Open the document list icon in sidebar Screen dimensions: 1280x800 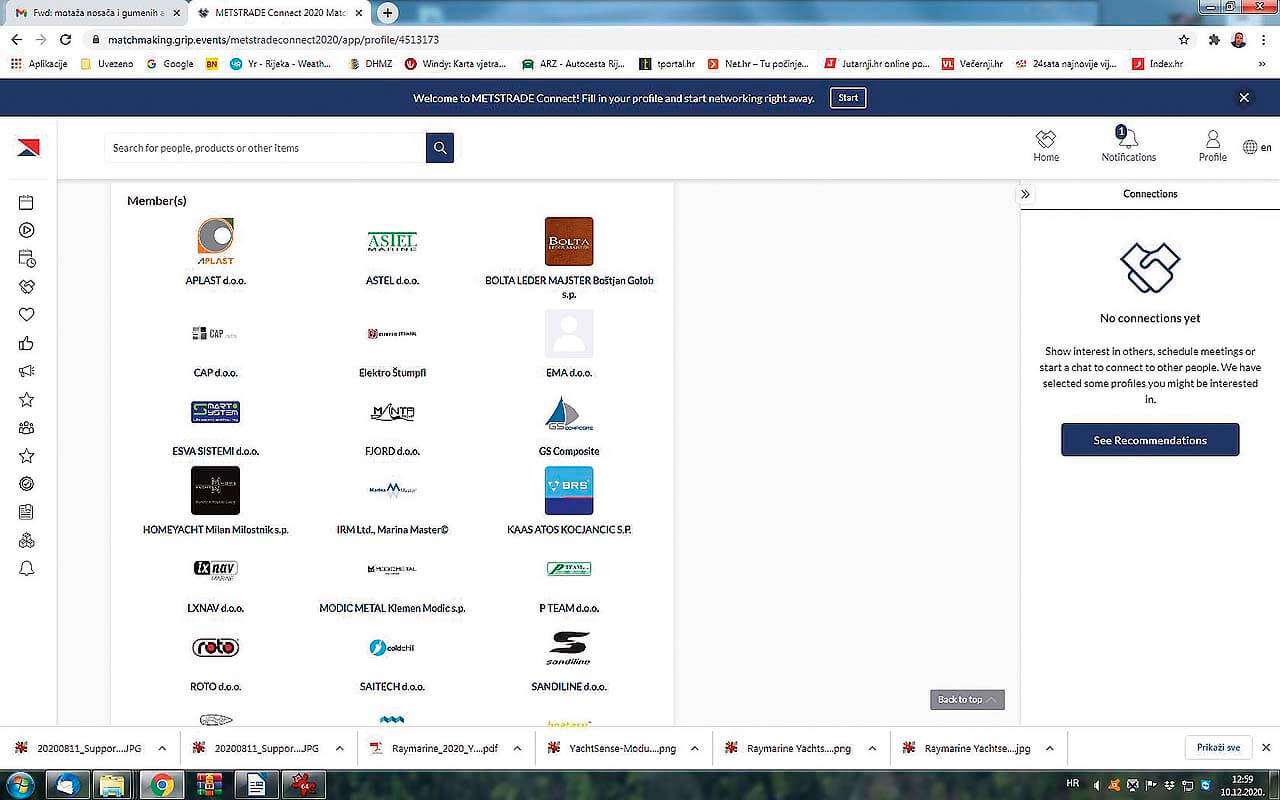click(27, 512)
